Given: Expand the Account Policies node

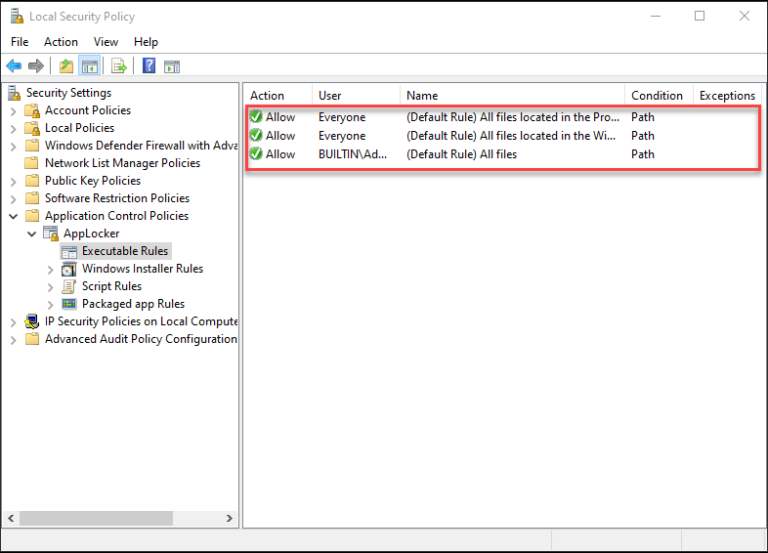Looking at the screenshot, I should tap(14, 111).
